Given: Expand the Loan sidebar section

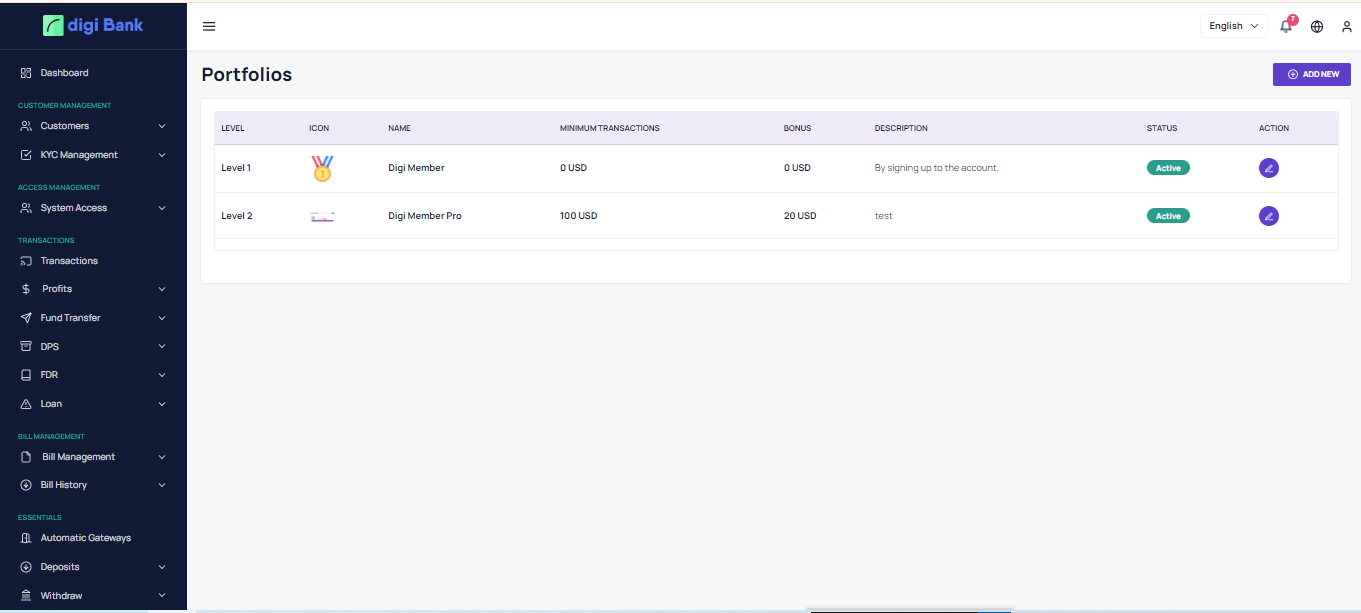Looking at the screenshot, I should [x=93, y=404].
